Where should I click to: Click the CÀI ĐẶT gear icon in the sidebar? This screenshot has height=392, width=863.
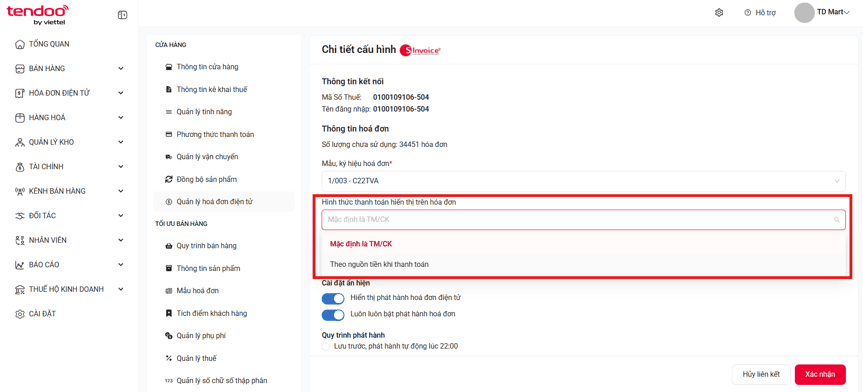point(19,314)
